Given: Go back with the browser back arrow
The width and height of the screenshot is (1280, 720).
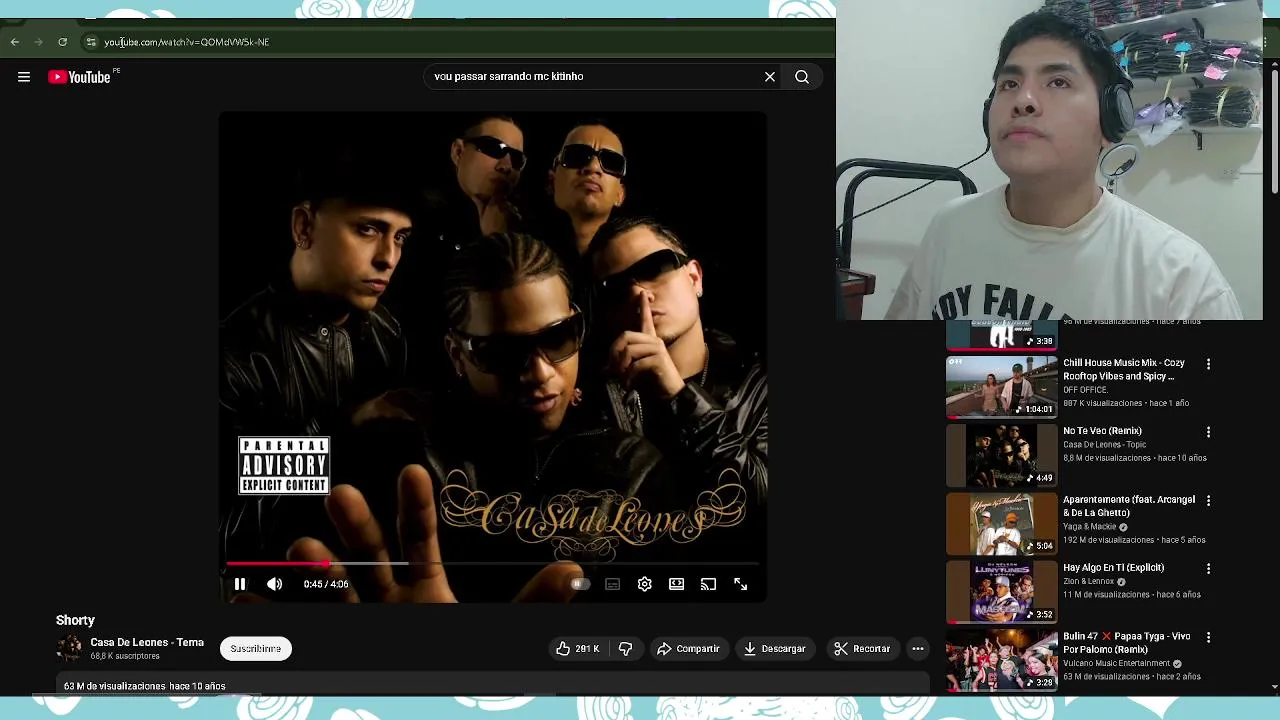Looking at the screenshot, I should [14, 42].
